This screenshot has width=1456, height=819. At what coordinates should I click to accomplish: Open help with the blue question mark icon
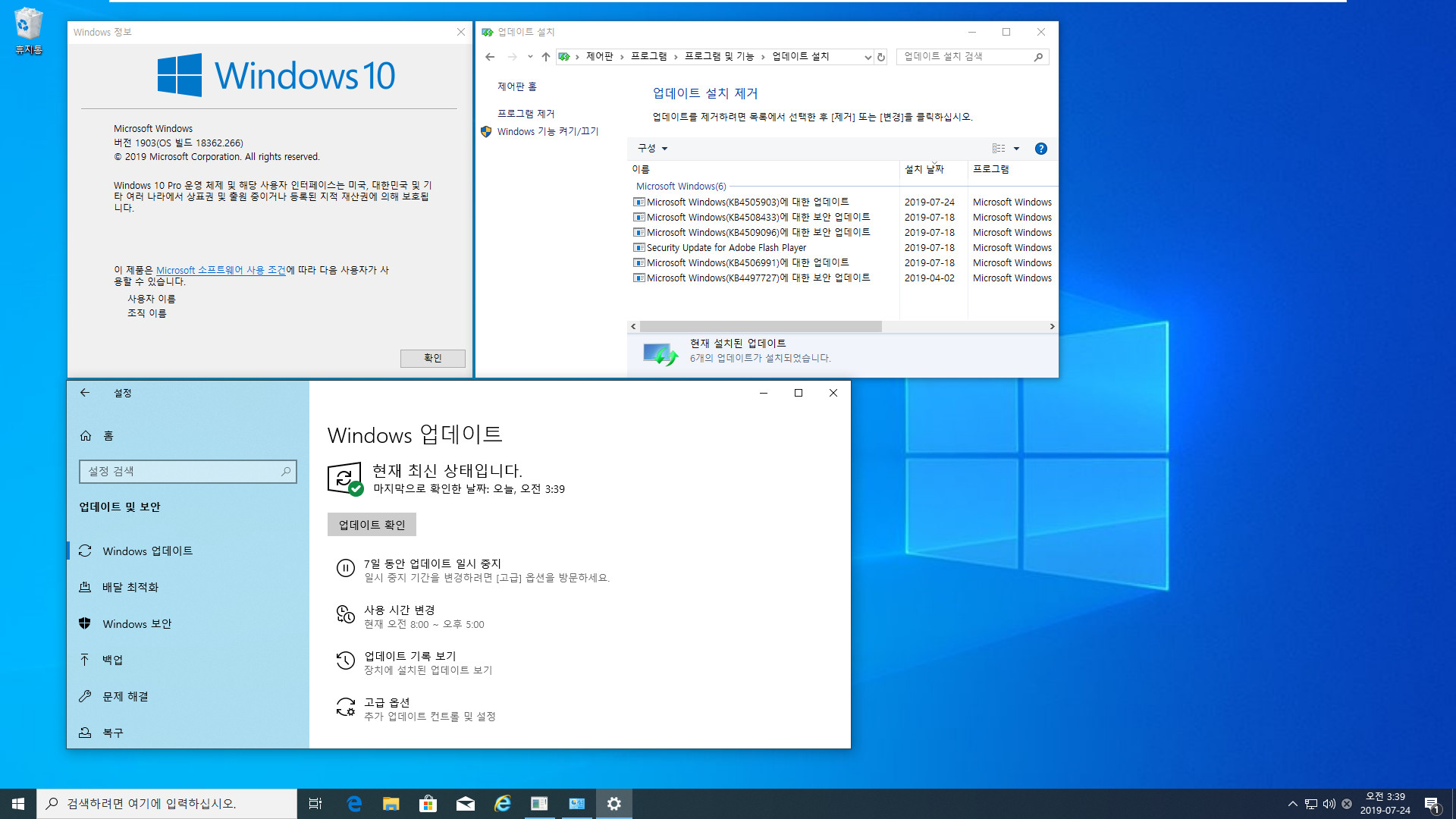click(1041, 149)
